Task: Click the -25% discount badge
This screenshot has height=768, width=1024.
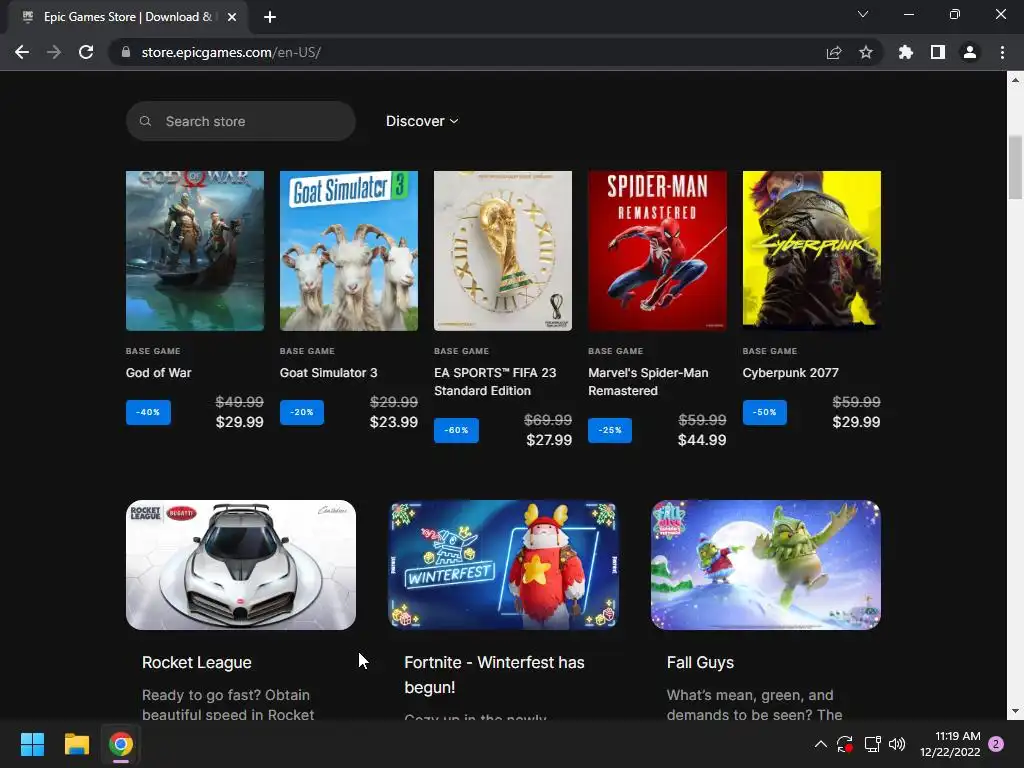Action: coord(610,430)
